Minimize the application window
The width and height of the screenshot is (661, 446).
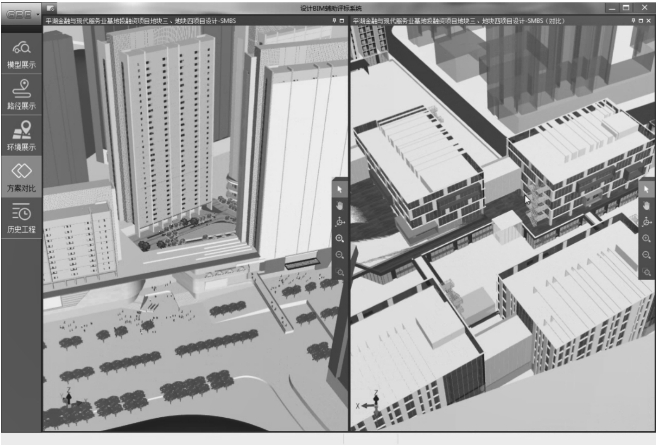pos(613,8)
